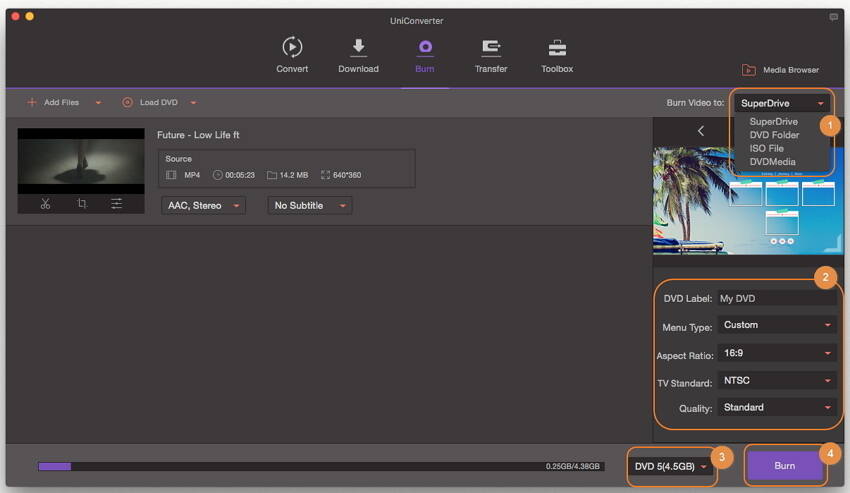This screenshot has width=850, height=493.
Task: Expand the Load DVD dropdown arrow
Action: point(194,103)
